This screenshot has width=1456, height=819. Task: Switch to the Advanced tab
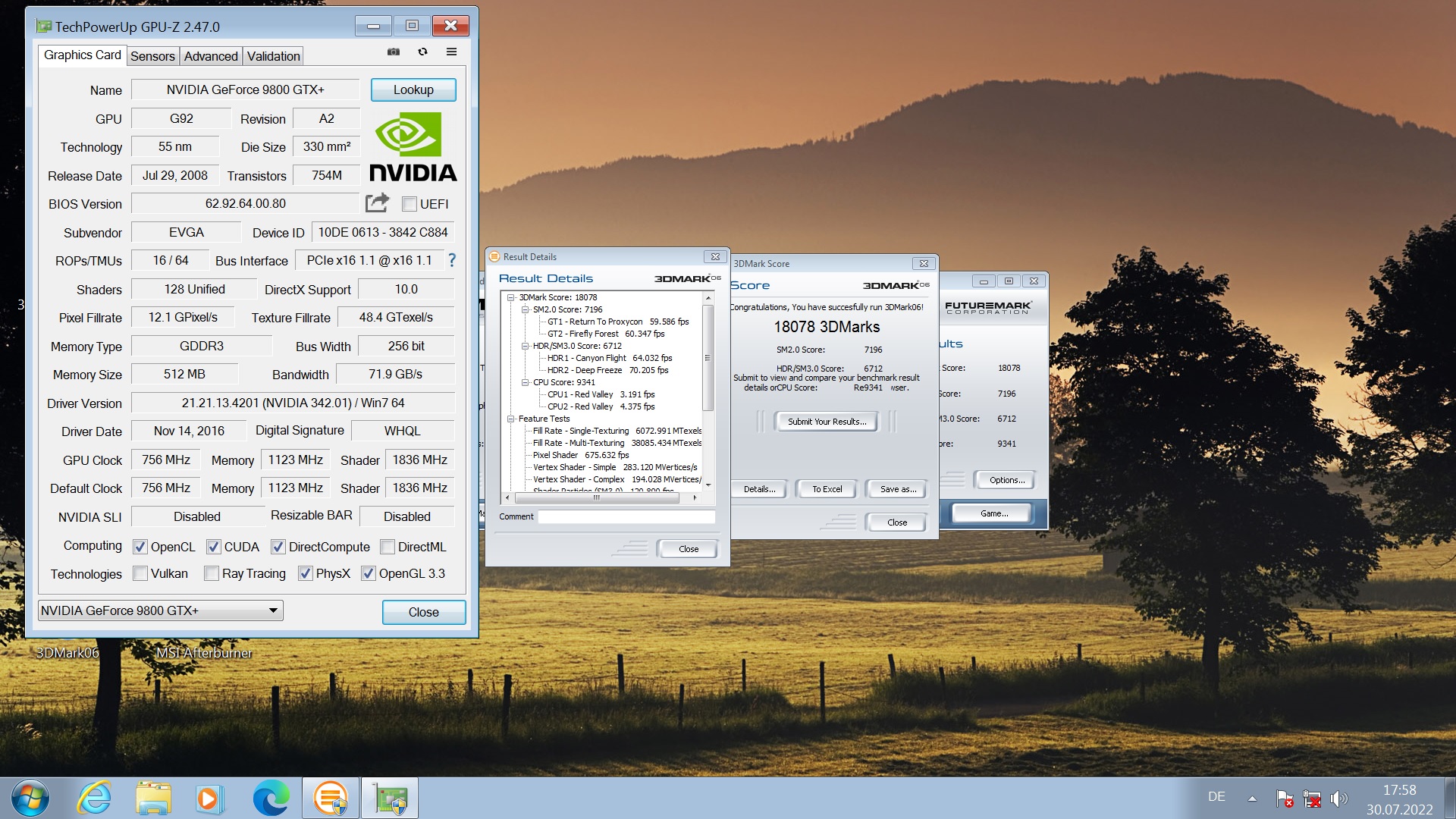tap(211, 56)
